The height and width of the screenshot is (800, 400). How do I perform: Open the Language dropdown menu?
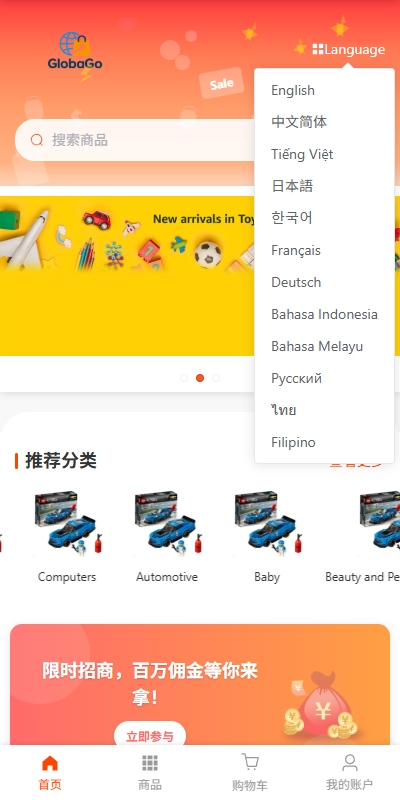[348, 49]
